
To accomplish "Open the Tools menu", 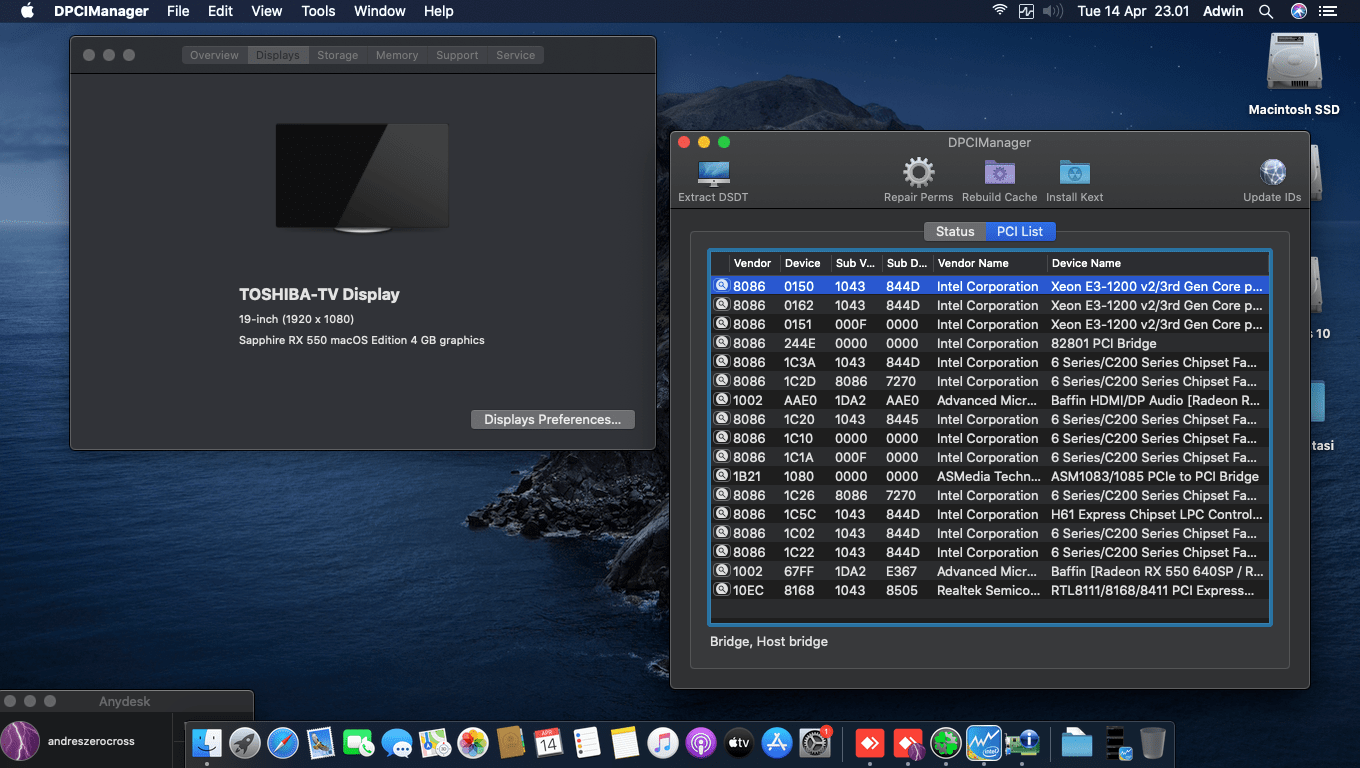I will [x=318, y=11].
